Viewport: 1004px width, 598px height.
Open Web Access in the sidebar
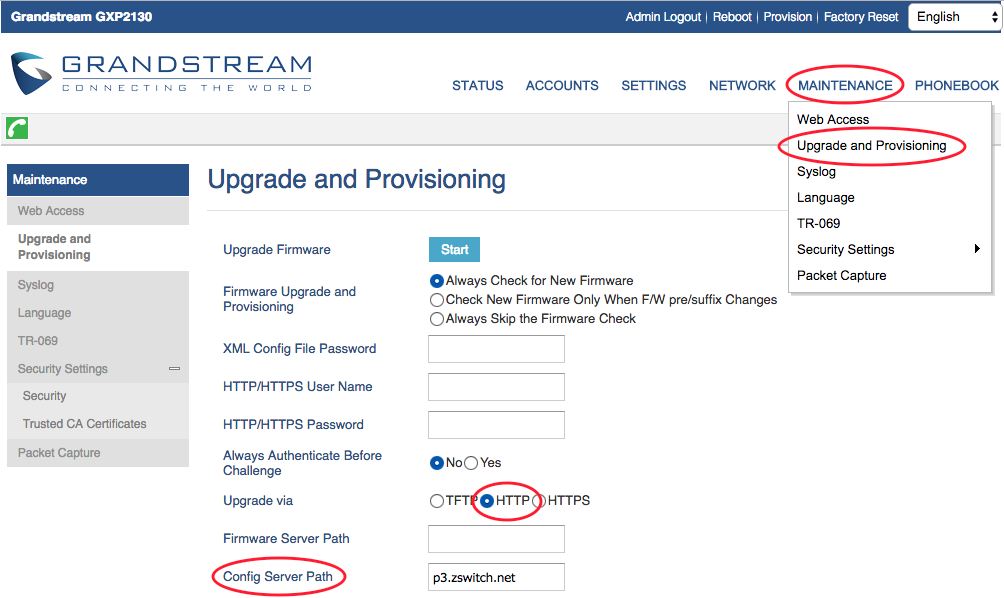[98, 211]
